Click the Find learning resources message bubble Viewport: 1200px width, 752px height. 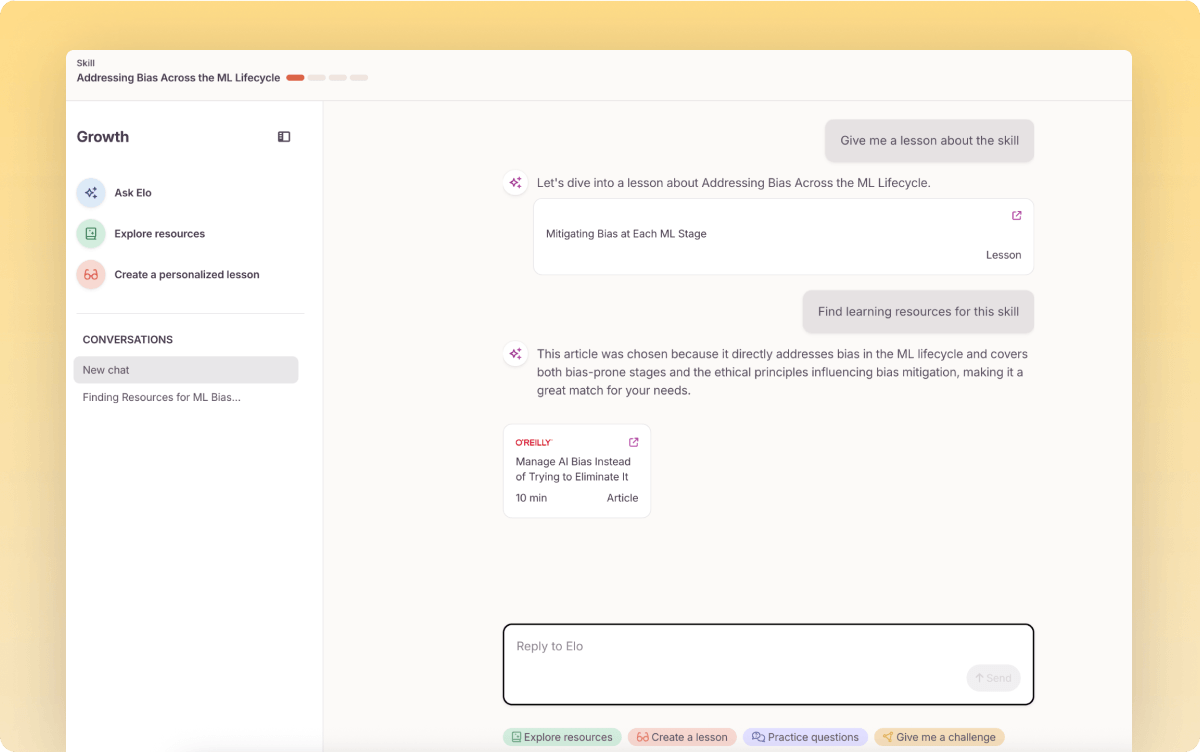tap(918, 312)
